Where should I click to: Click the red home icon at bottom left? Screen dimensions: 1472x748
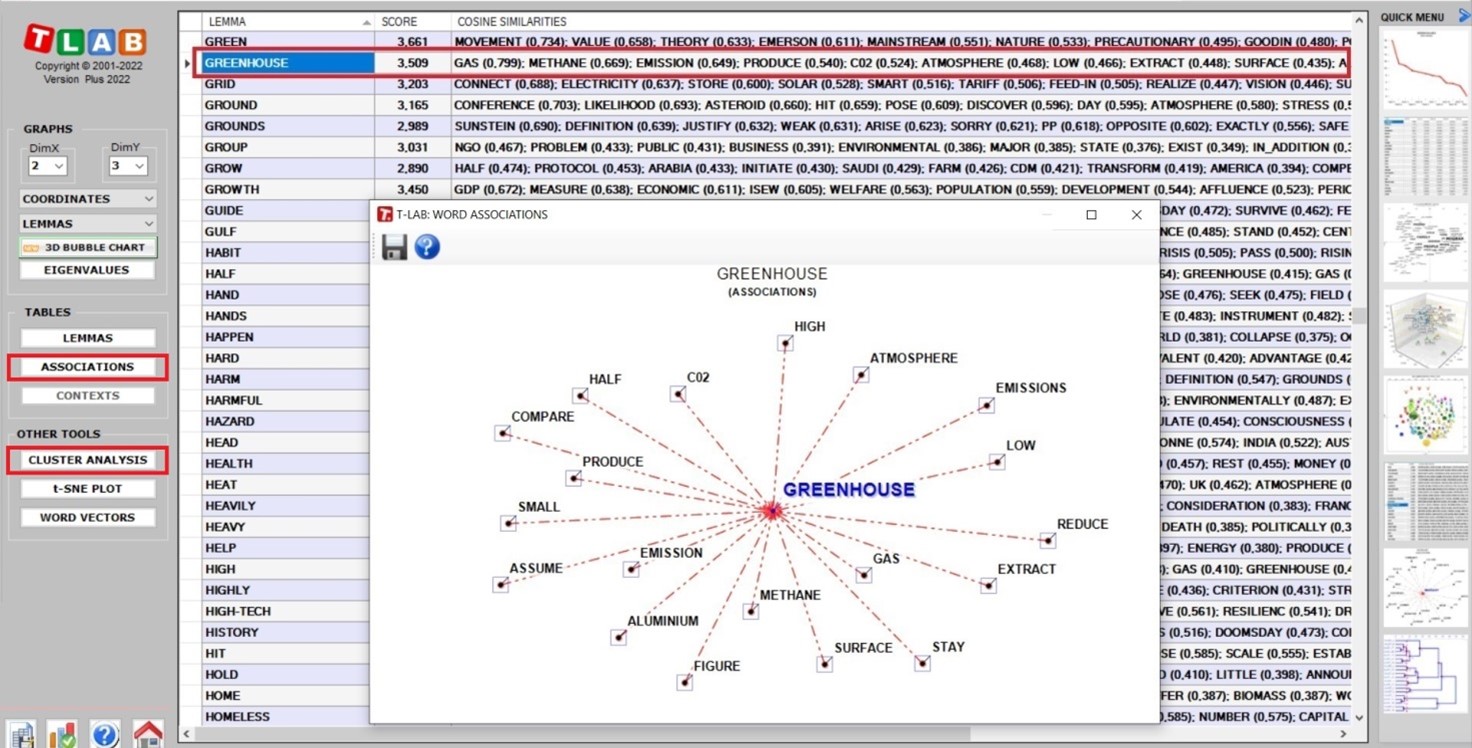coord(148,735)
